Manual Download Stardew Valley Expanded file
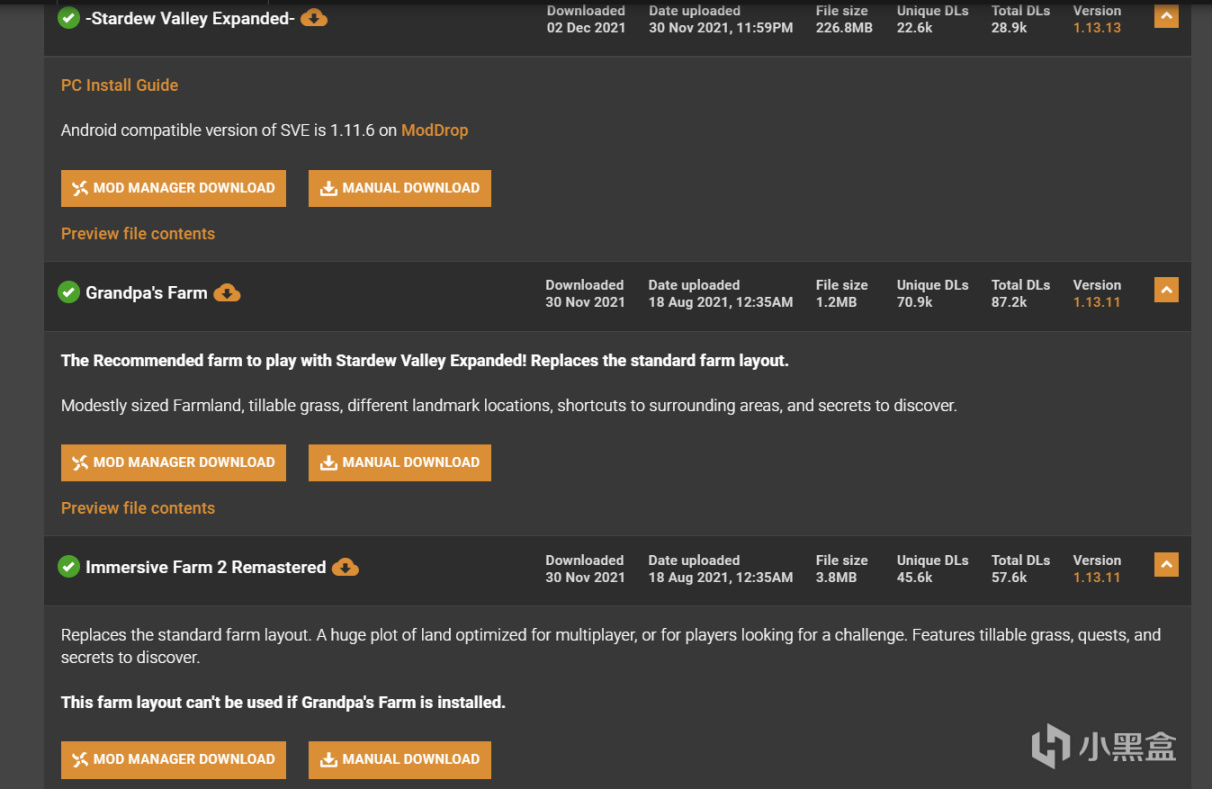The height and width of the screenshot is (789, 1212). [399, 188]
